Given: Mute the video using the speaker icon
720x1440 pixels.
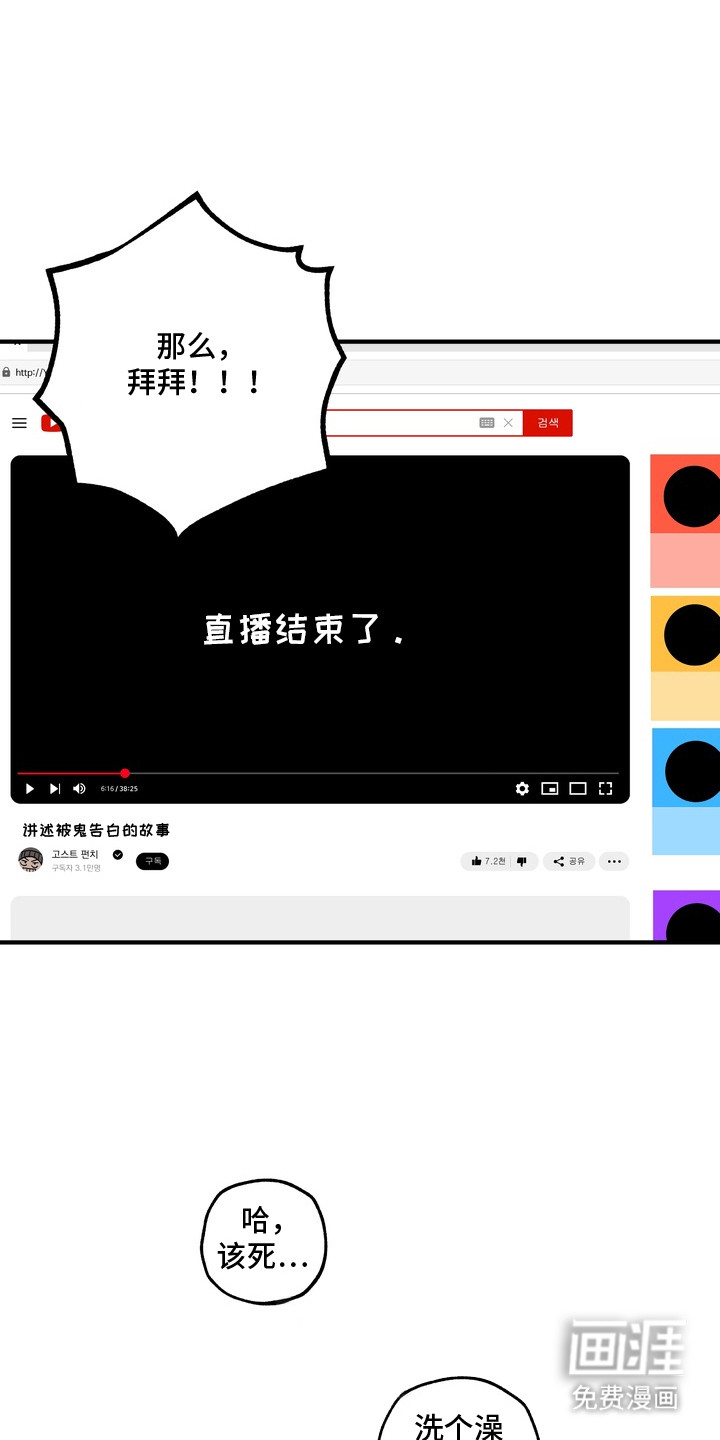Looking at the screenshot, I should (79, 789).
